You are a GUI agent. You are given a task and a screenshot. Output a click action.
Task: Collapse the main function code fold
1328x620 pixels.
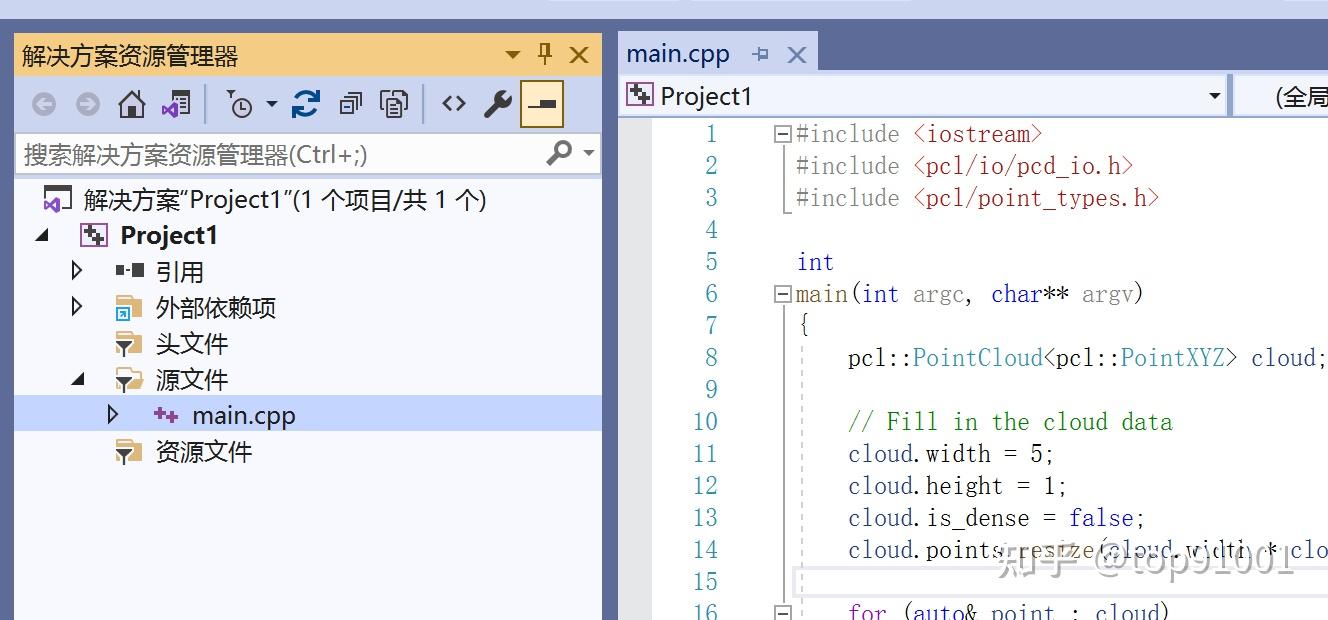781,294
